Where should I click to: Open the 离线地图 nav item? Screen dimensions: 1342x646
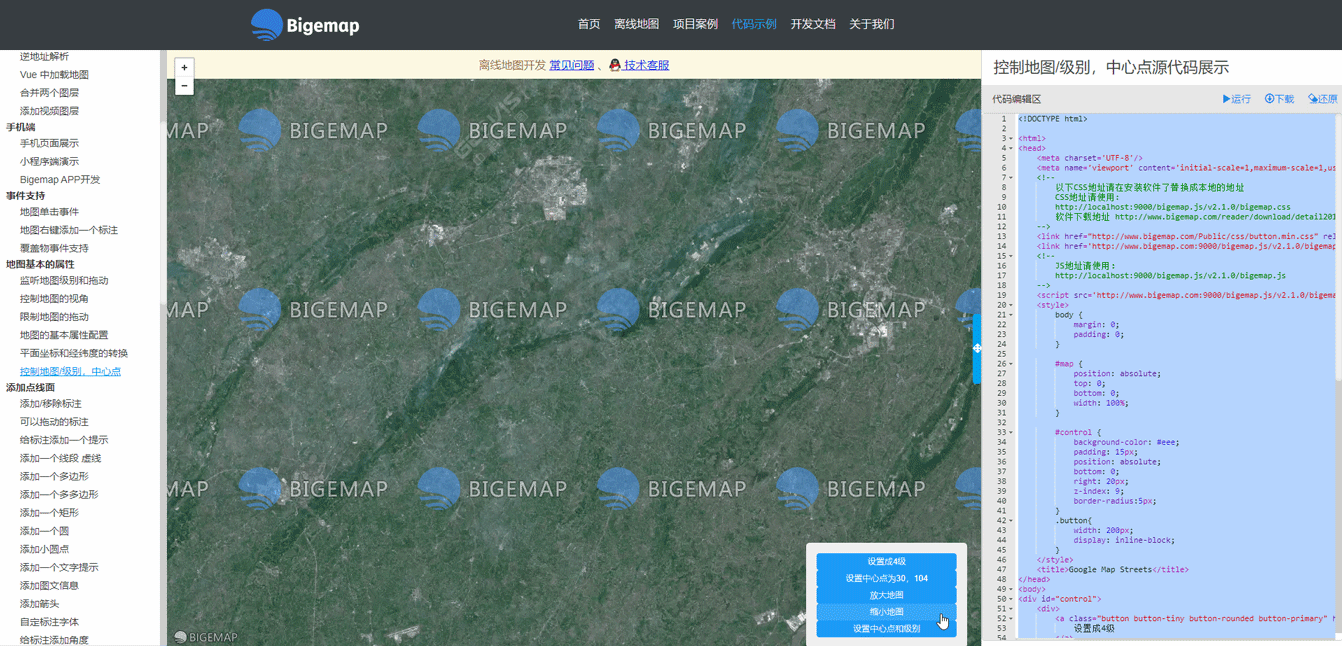click(636, 24)
